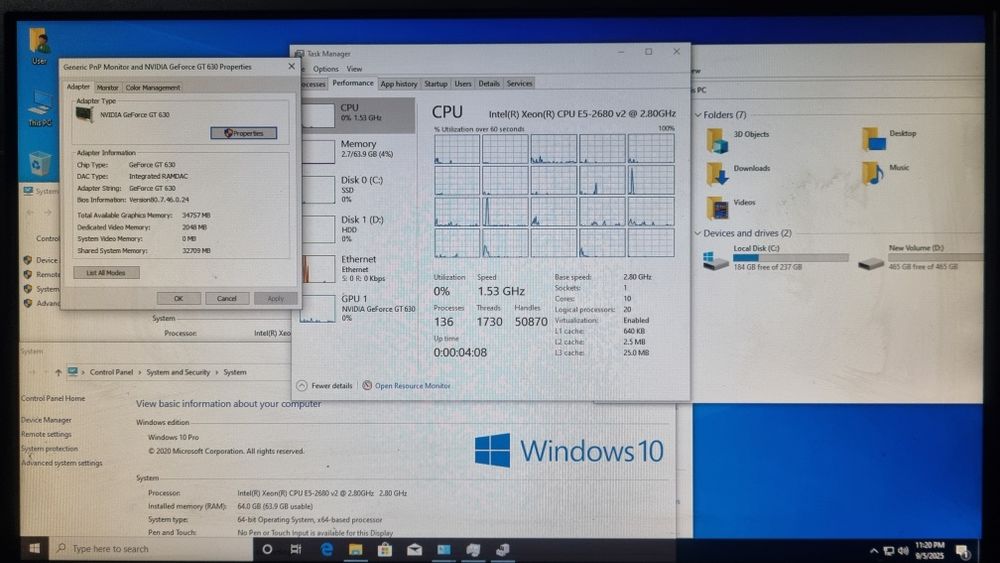Screen dimensions: 1000x563
Task: Switch to the Monitor tab
Action: pos(107,87)
